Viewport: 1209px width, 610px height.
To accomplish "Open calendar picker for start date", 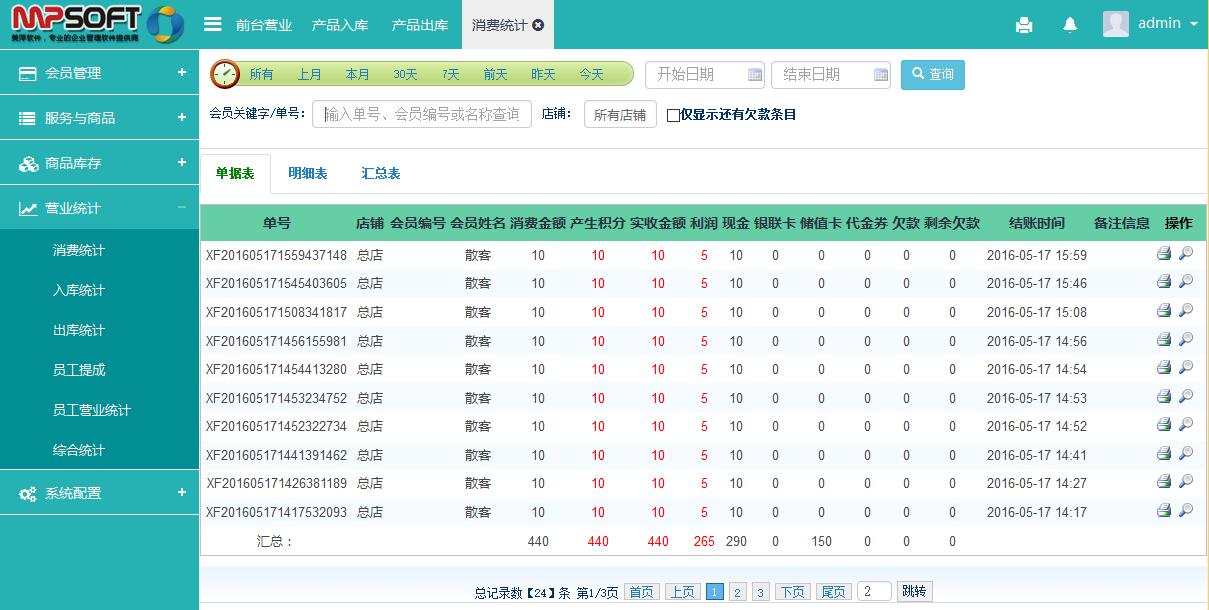I will click(x=755, y=75).
